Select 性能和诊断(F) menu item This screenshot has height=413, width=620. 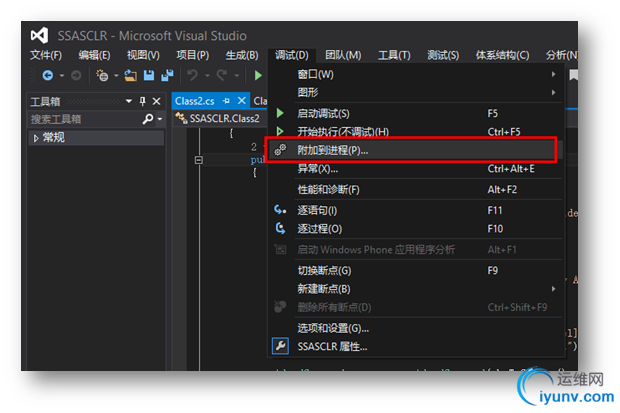(416, 189)
